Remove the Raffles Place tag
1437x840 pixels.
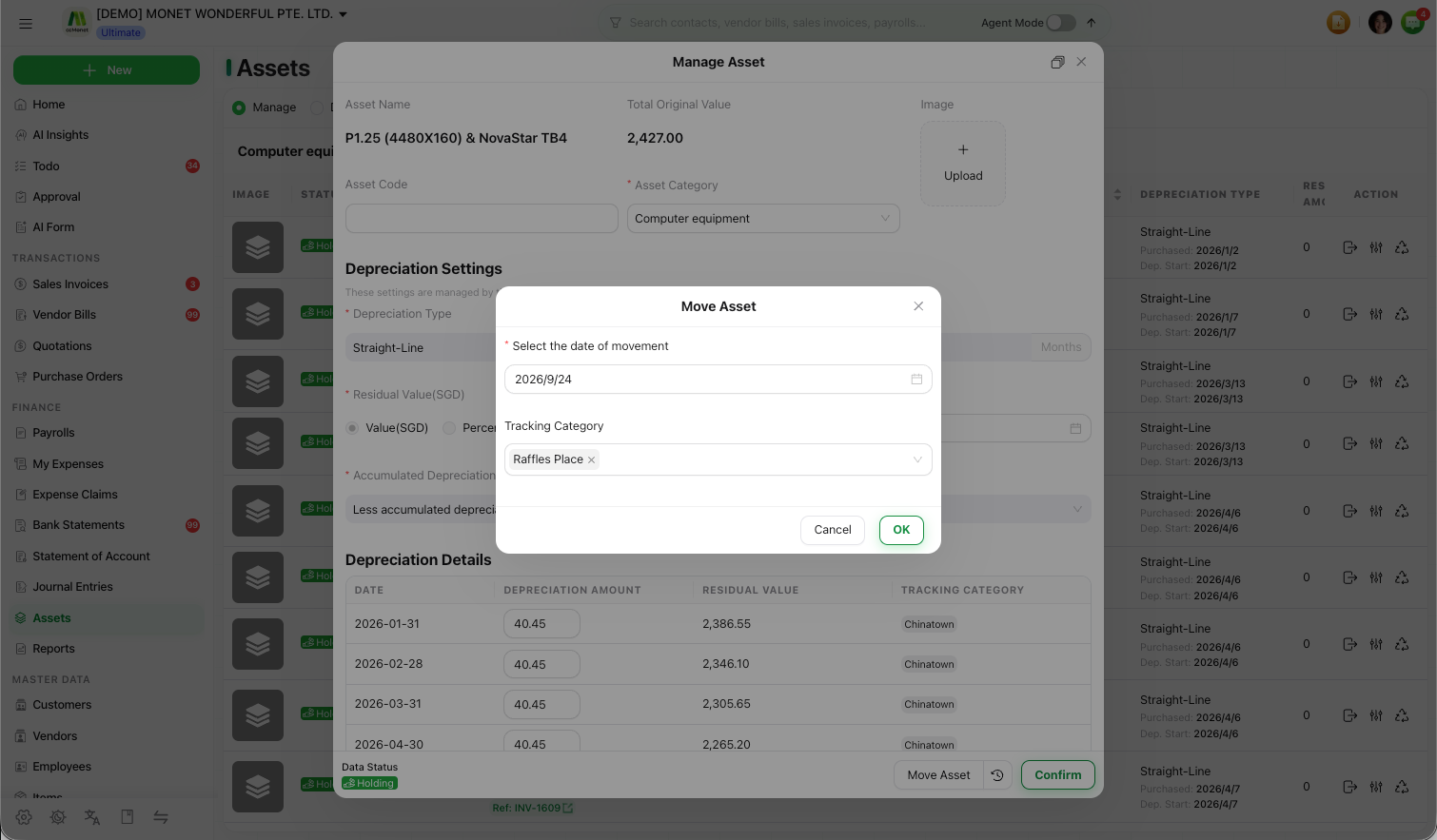click(591, 459)
